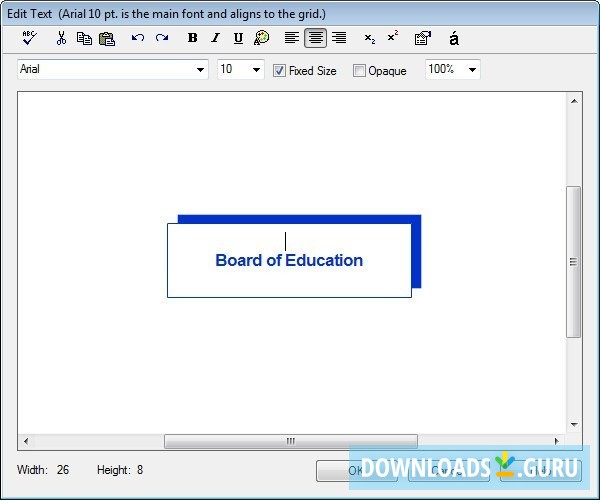Run the spell check tool

29,38
